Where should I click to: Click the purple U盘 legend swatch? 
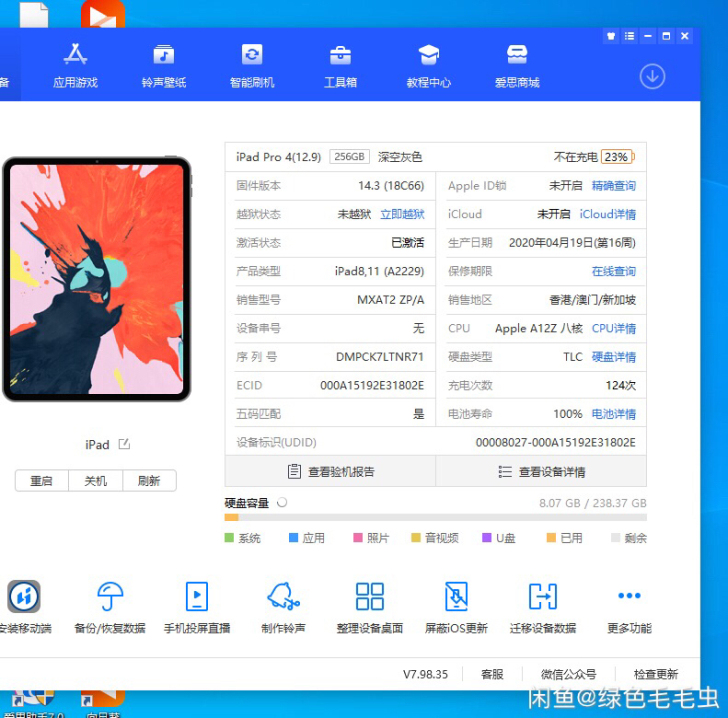click(x=487, y=537)
